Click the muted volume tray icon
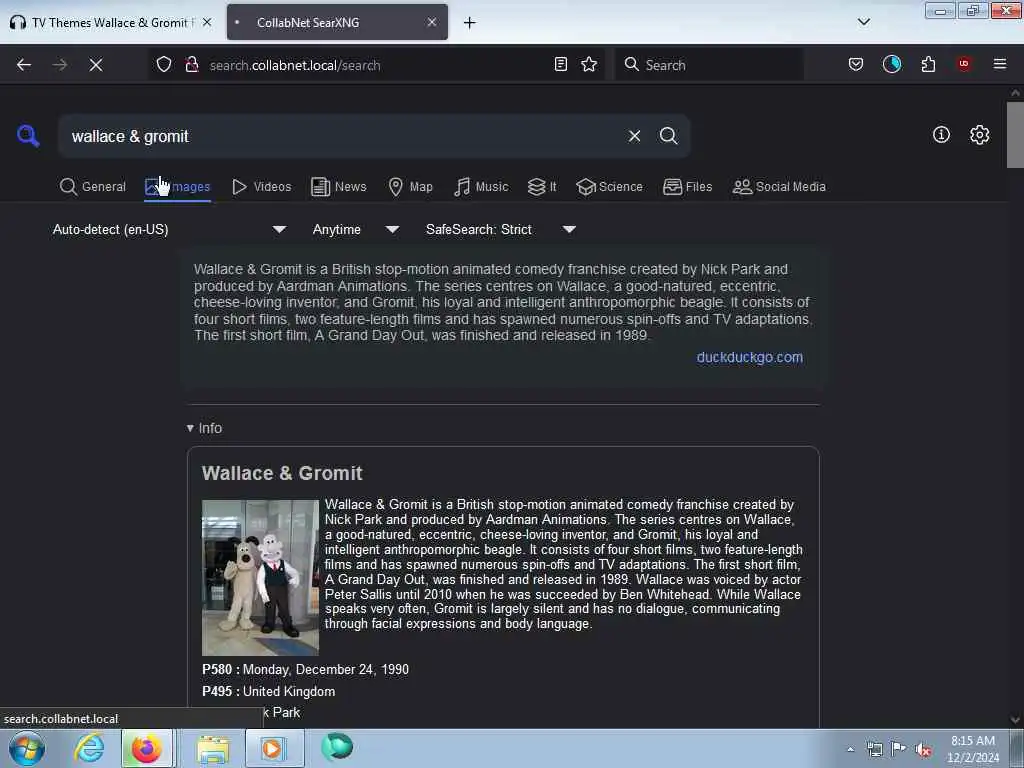This screenshot has height=768, width=1024. [x=923, y=749]
